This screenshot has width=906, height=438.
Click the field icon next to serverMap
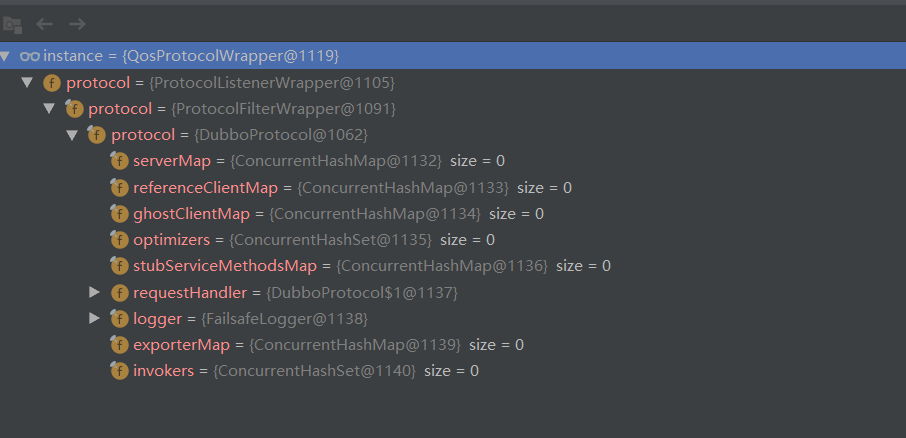point(119,161)
